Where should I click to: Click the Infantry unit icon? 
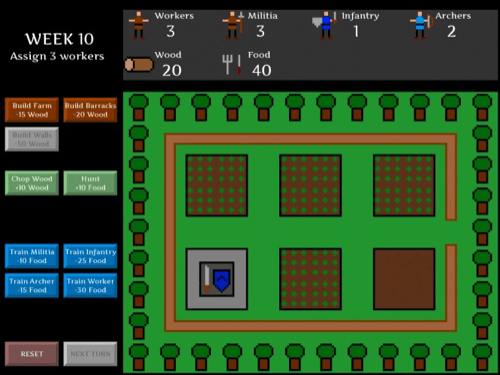click(325, 26)
